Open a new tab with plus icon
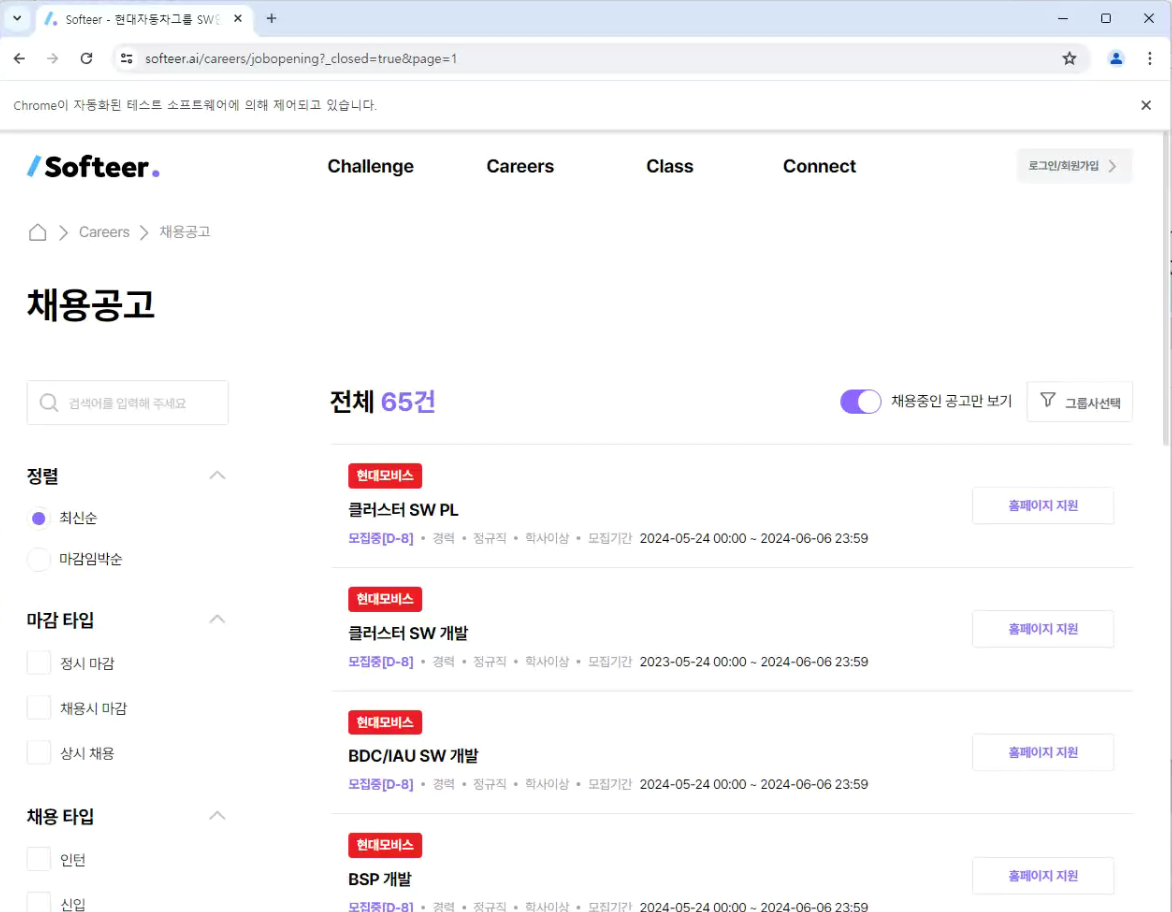This screenshot has height=912, width=1172. click(x=271, y=19)
